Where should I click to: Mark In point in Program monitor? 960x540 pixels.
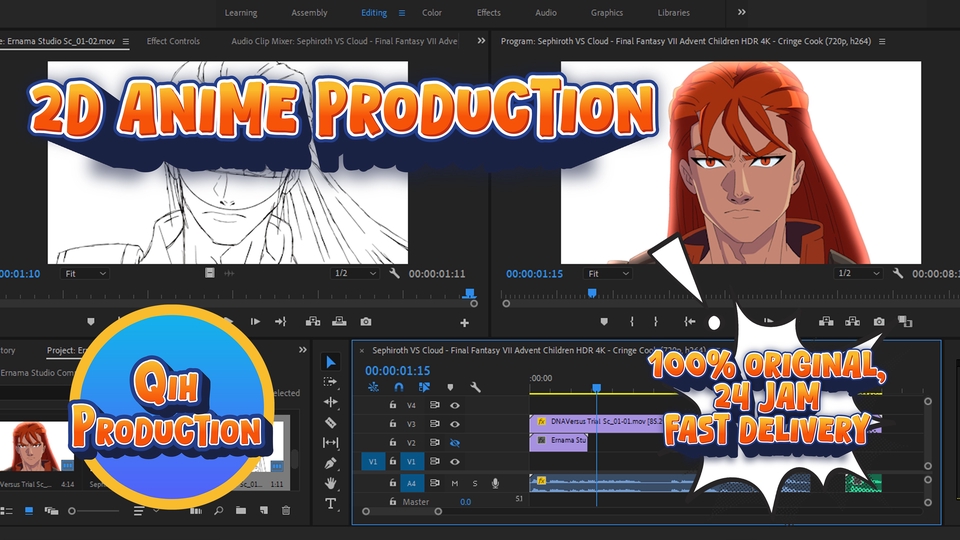631,321
